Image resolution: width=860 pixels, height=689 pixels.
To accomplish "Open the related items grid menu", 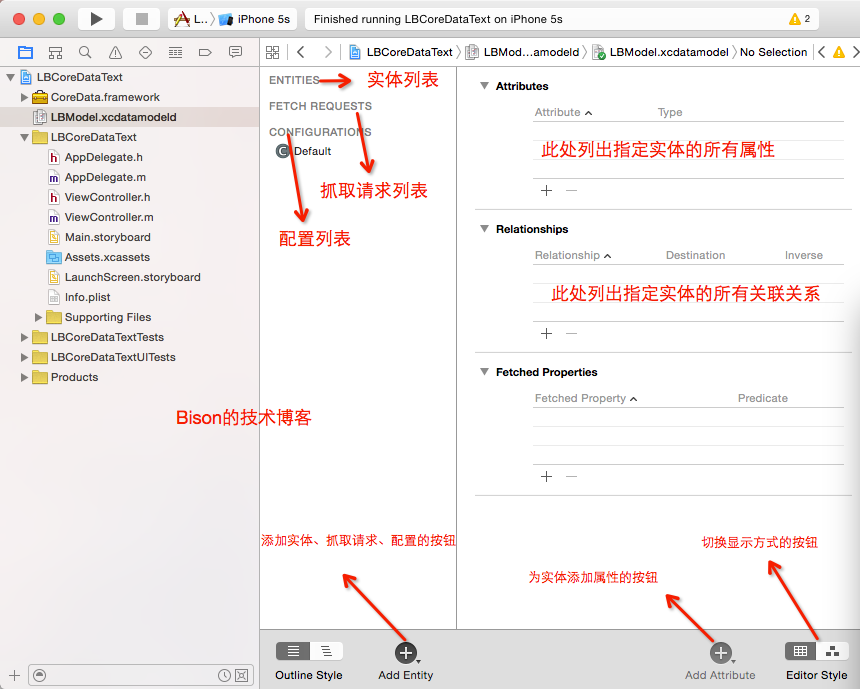I will 273,52.
